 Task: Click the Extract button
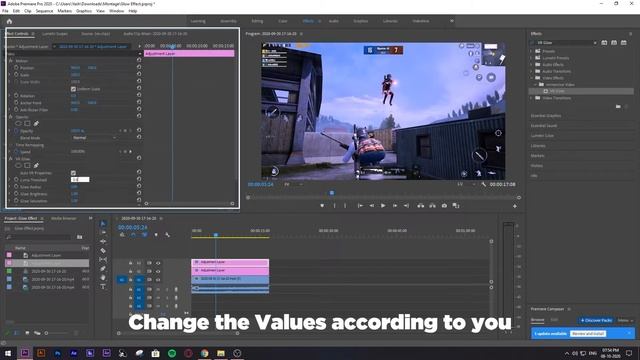[x=432, y=206]
